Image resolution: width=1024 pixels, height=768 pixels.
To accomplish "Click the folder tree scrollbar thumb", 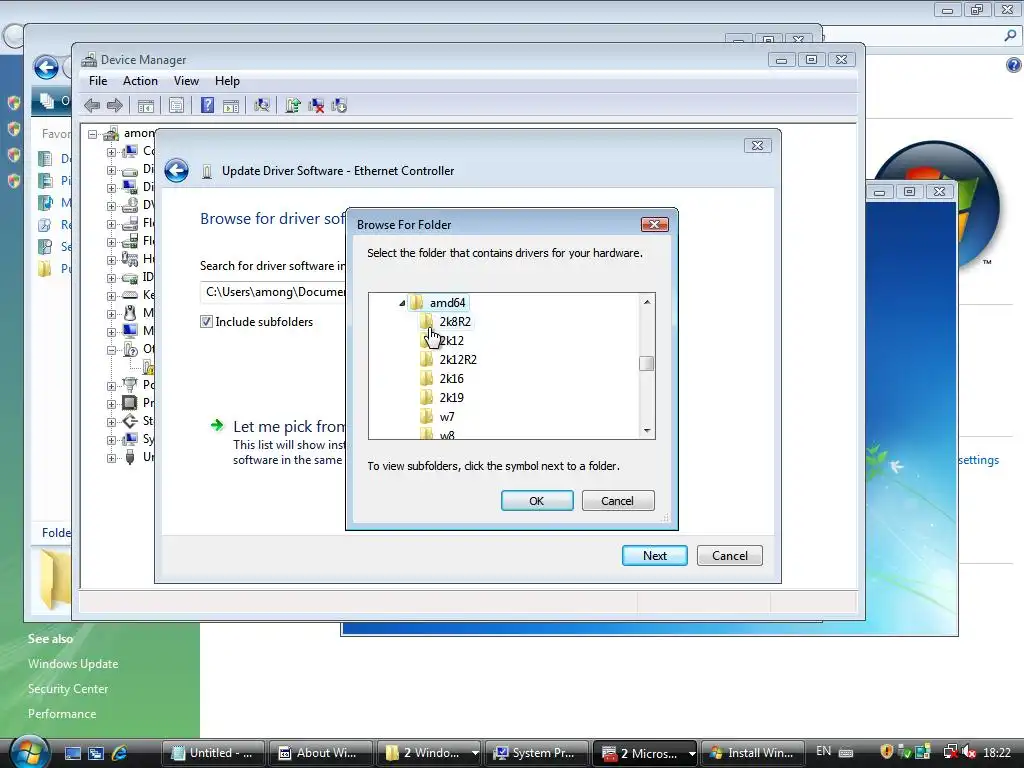I will point(647,363).
